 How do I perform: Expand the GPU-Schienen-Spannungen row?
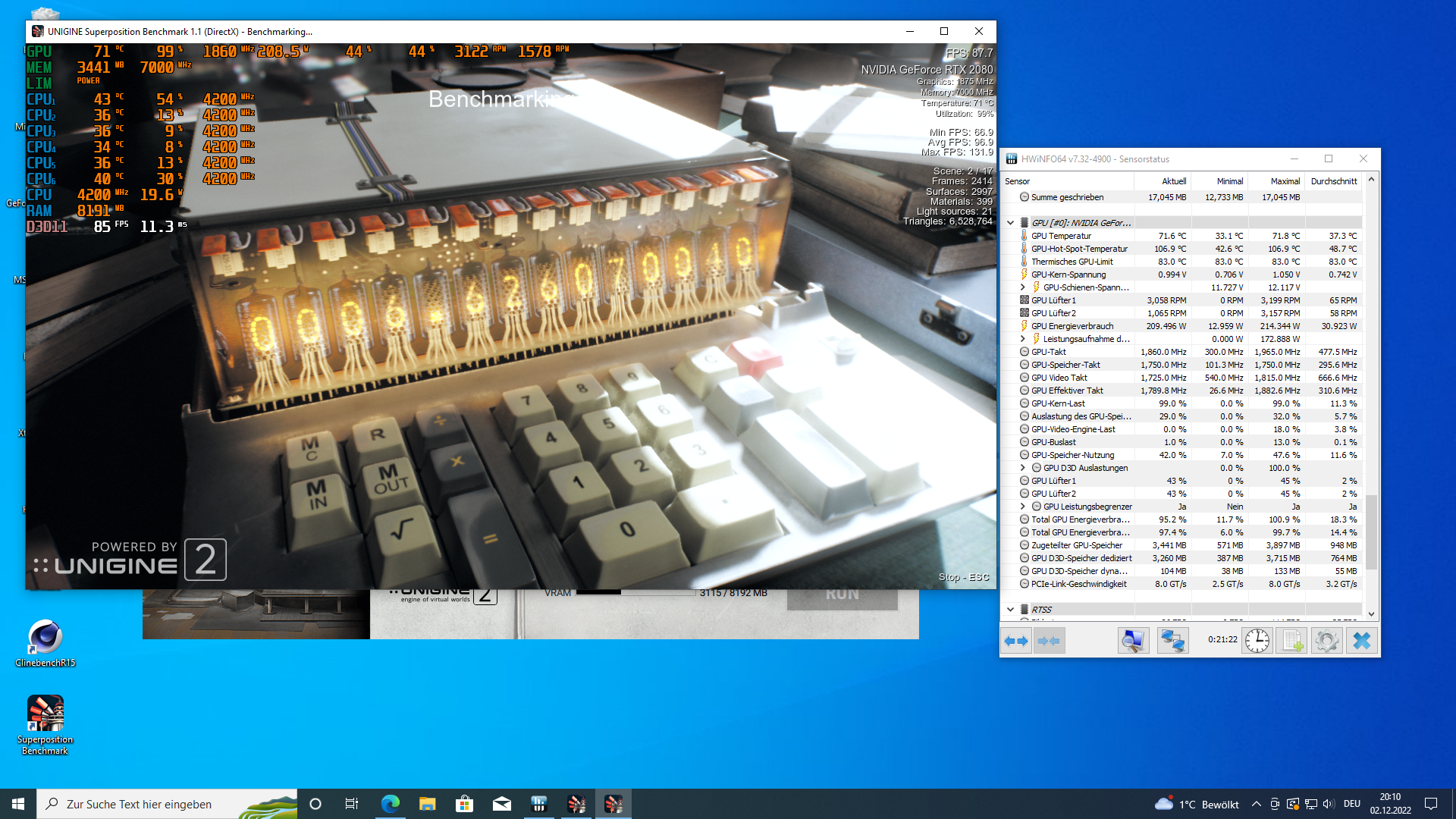point(1022,287)
